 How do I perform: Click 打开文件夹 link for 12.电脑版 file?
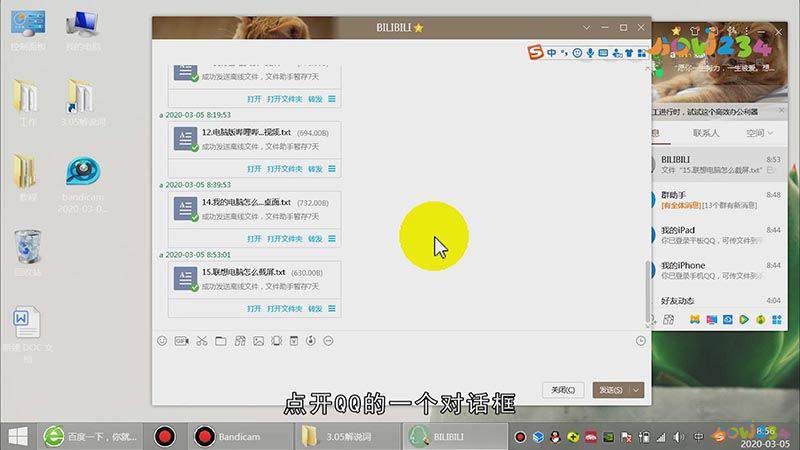(285, 168)
